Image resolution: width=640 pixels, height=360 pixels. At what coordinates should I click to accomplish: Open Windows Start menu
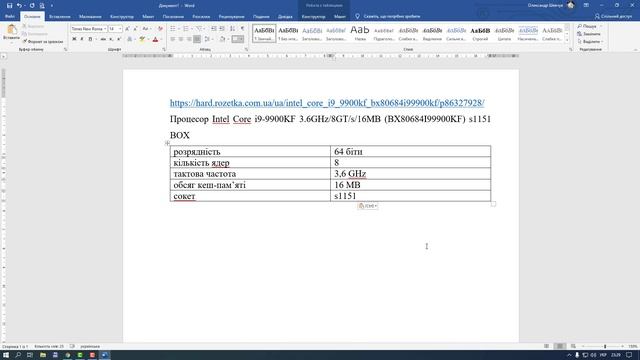tap(6, 355)
